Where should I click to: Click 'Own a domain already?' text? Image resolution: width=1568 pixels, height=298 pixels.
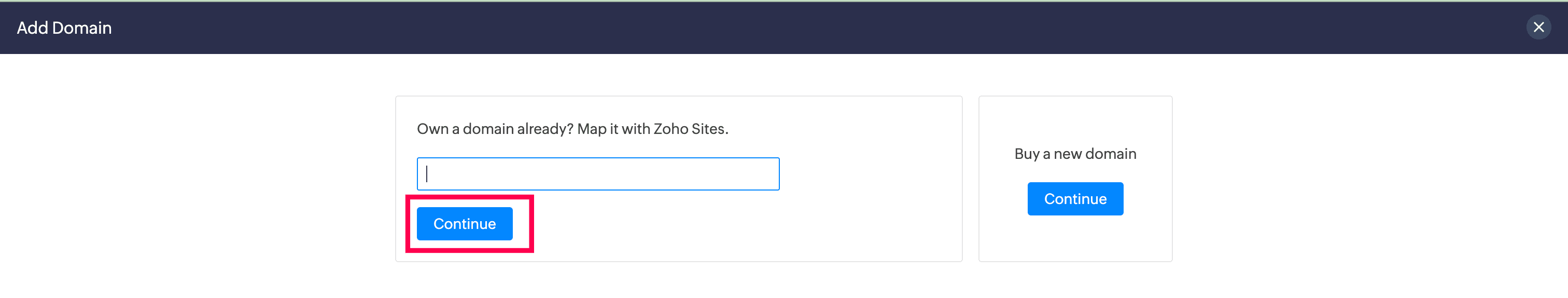pyautogui.click(x=494, y=129)
